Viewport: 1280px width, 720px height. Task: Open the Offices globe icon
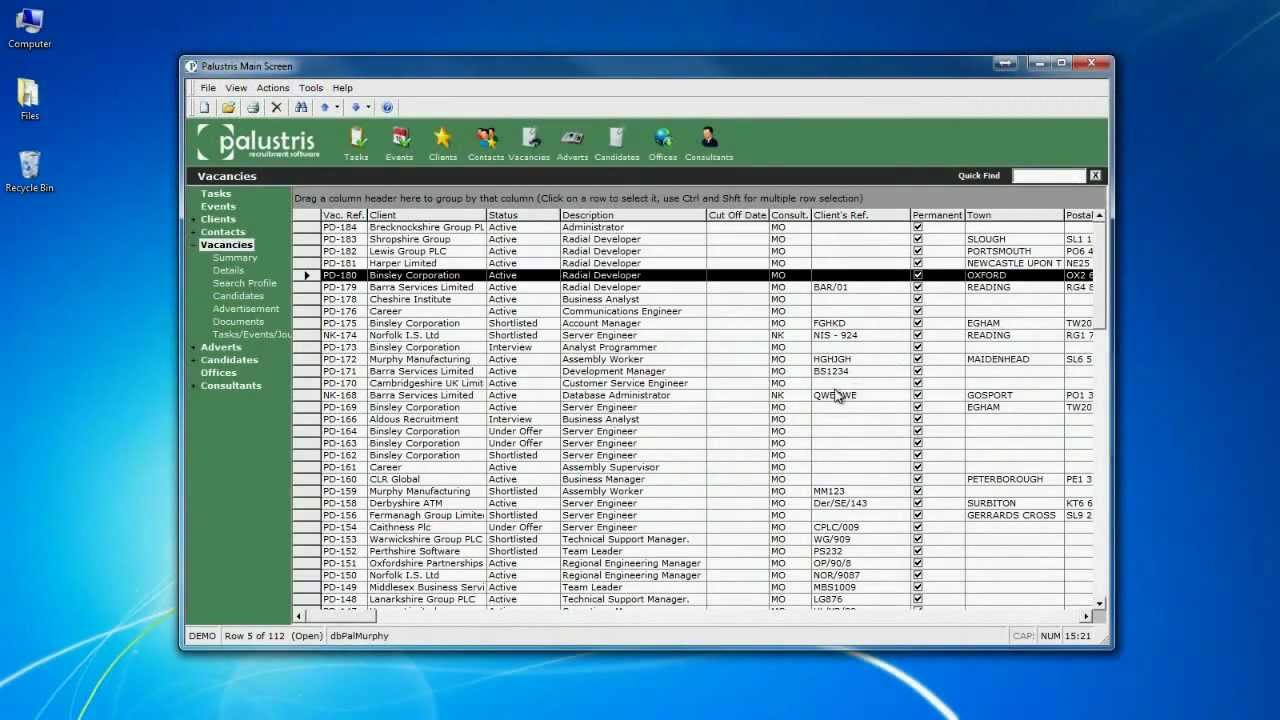(x=663, y=143)
